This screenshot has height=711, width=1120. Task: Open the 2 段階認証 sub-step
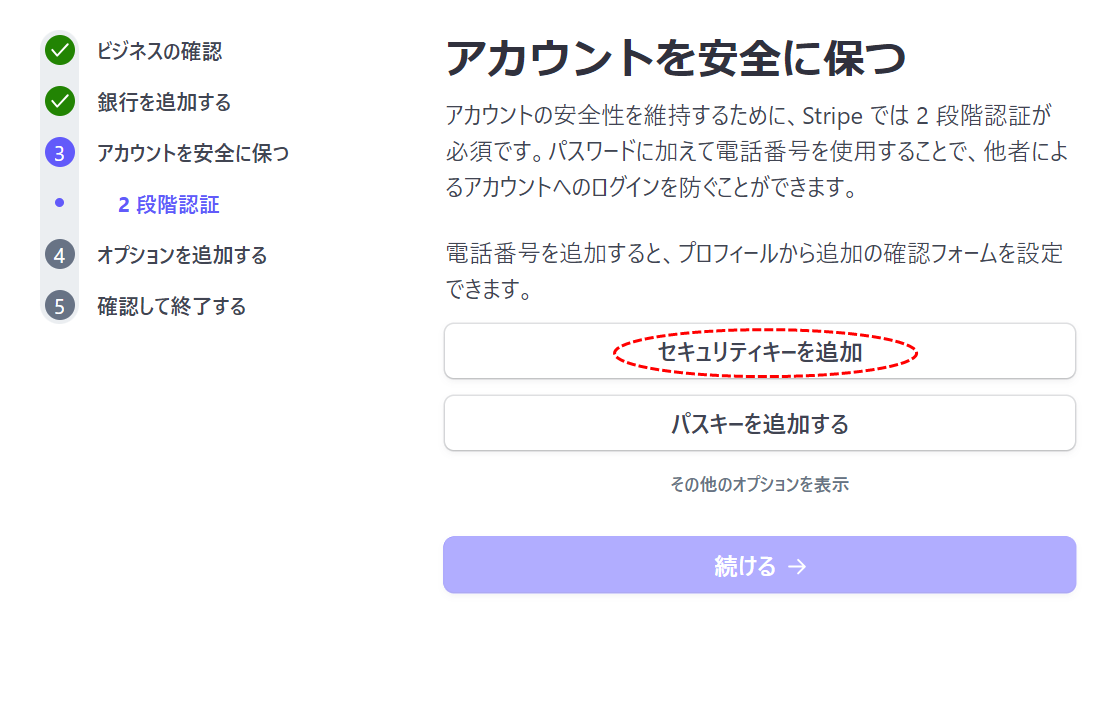coord(168,205)
